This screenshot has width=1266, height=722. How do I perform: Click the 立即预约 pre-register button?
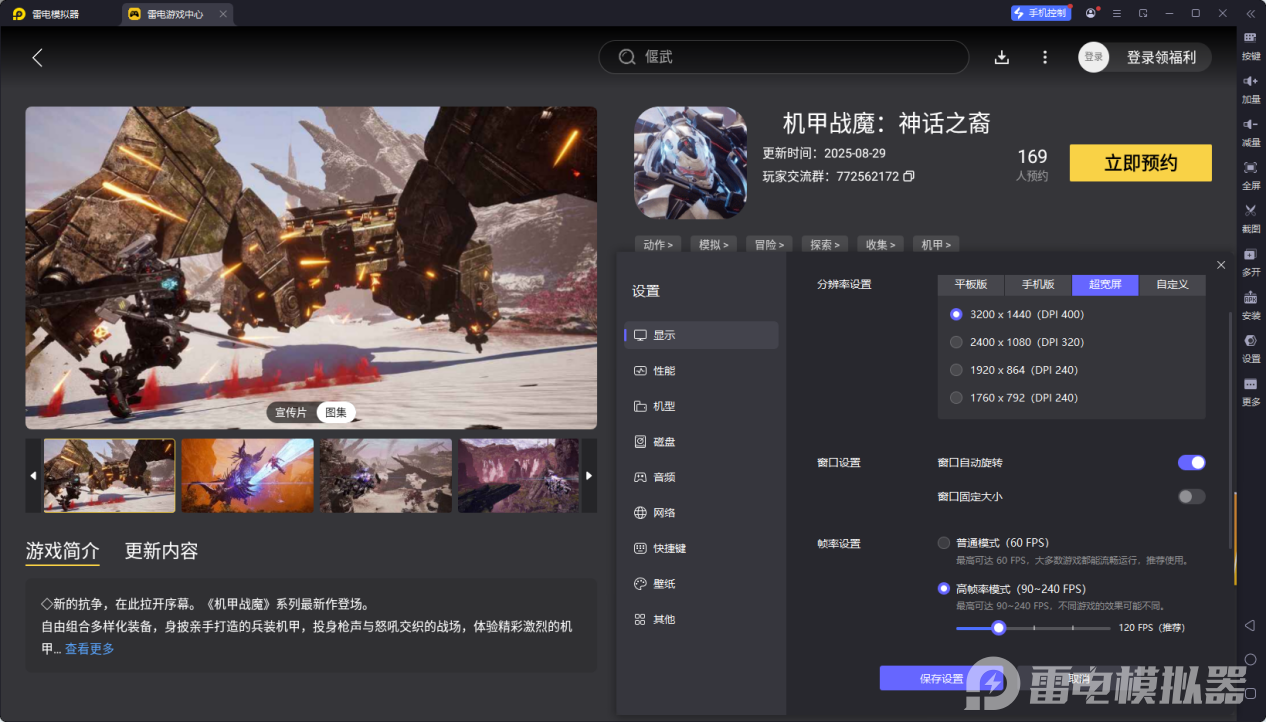[x=1140, y=163]
